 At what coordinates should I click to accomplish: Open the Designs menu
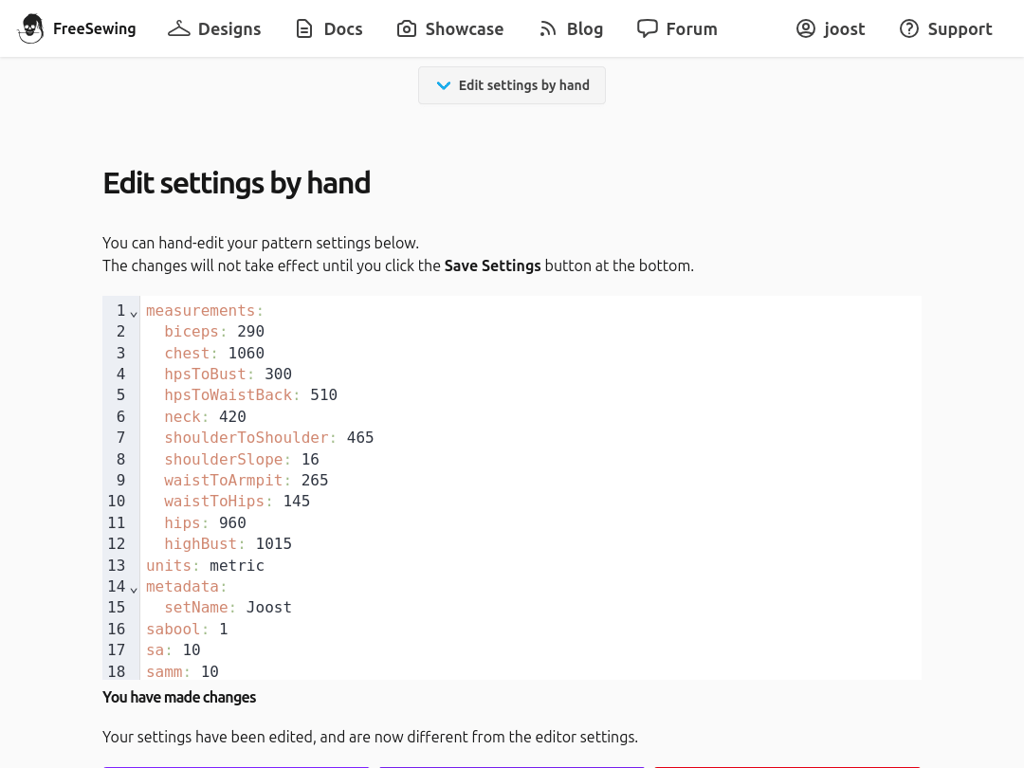214,29
